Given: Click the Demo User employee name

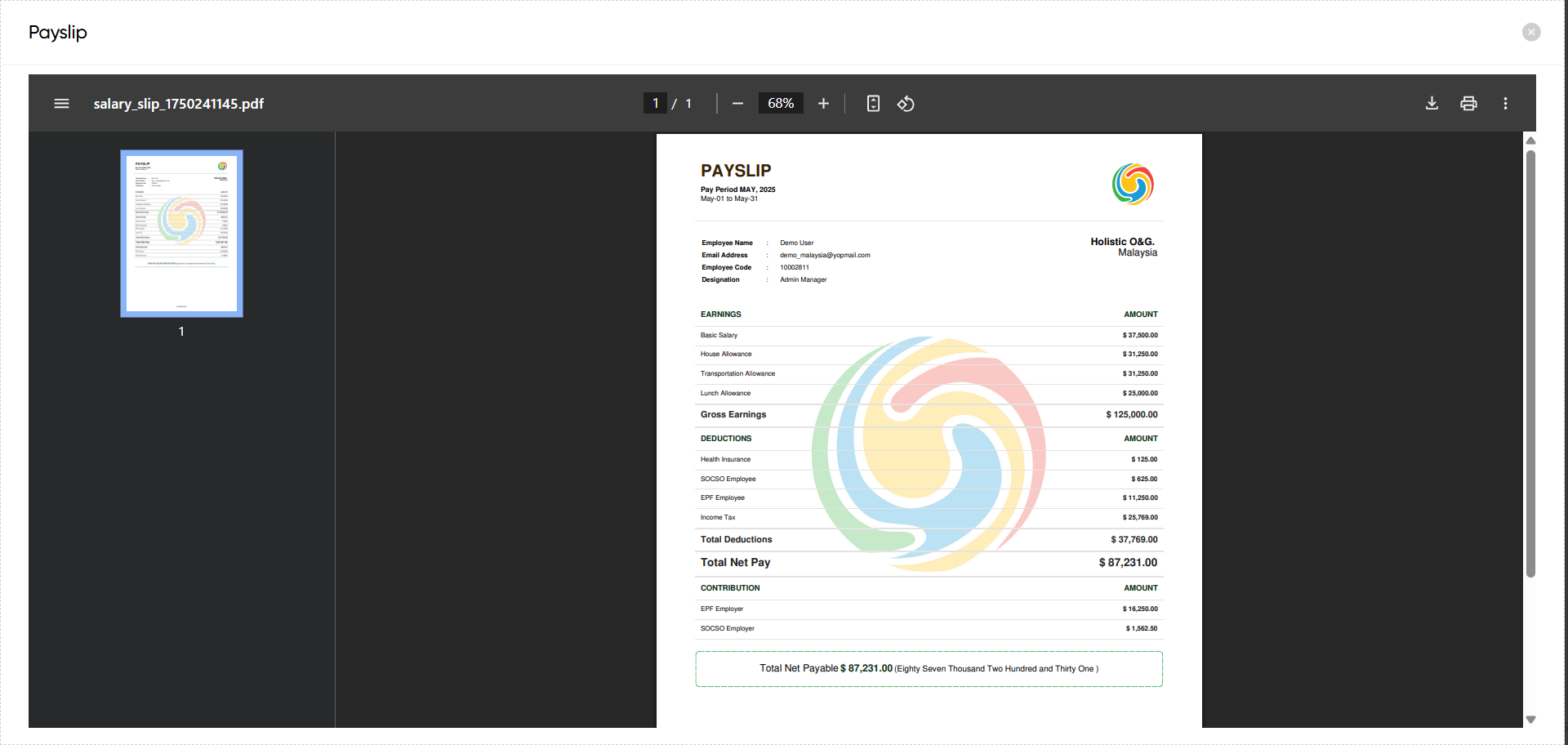Looking at the screenshot, I should click(x=796, y=243).
